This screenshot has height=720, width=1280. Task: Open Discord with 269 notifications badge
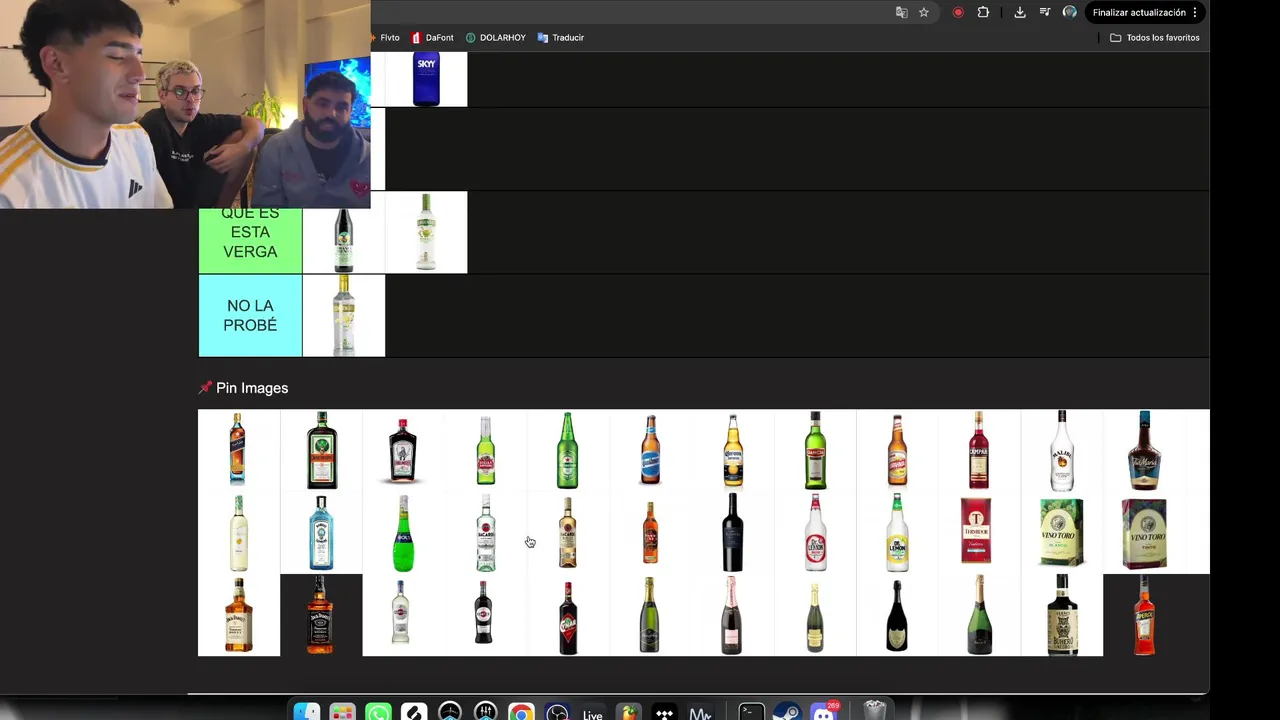pos(824,711)
